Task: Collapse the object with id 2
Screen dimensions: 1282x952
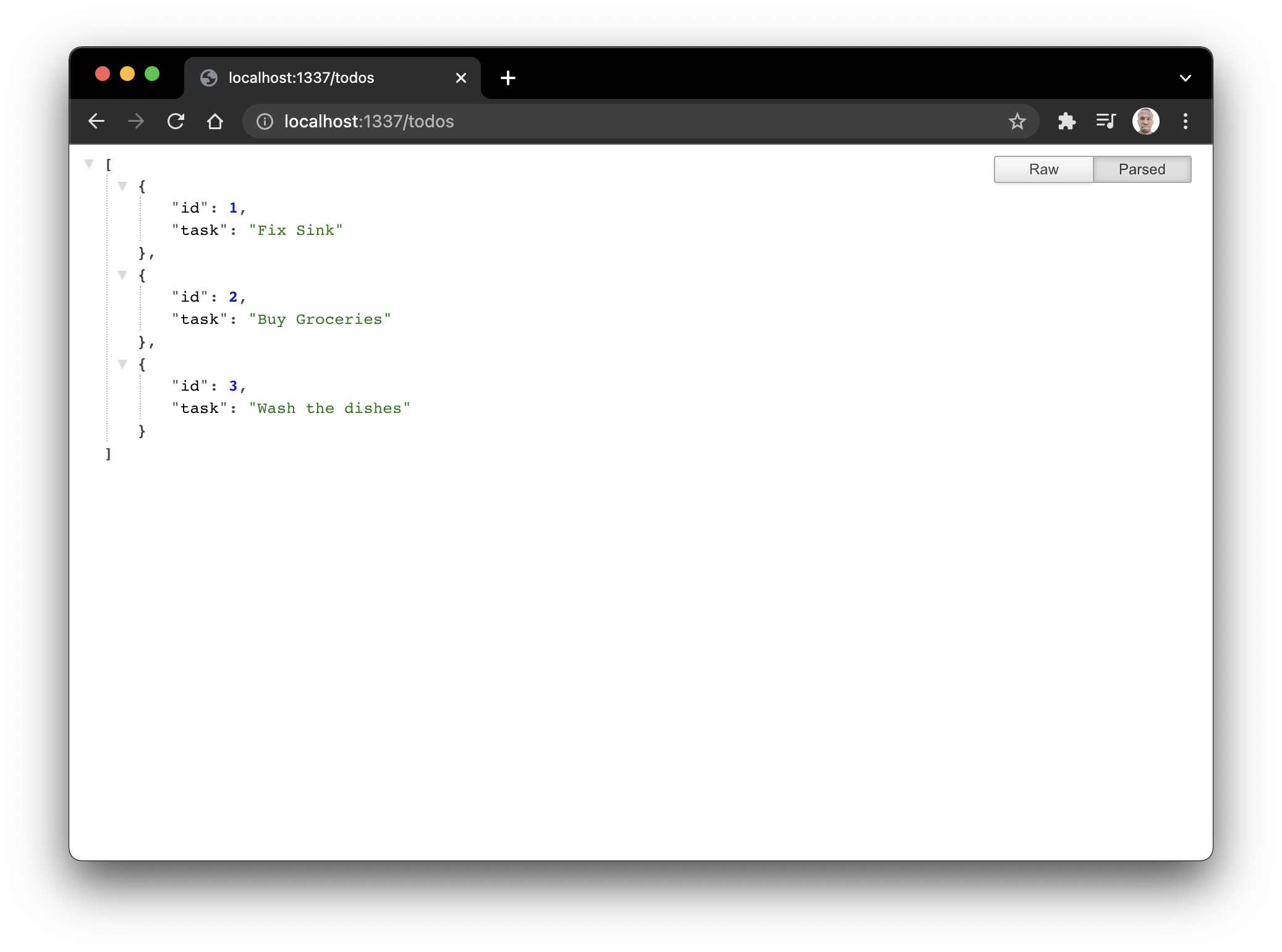Action: coord(122,275)
